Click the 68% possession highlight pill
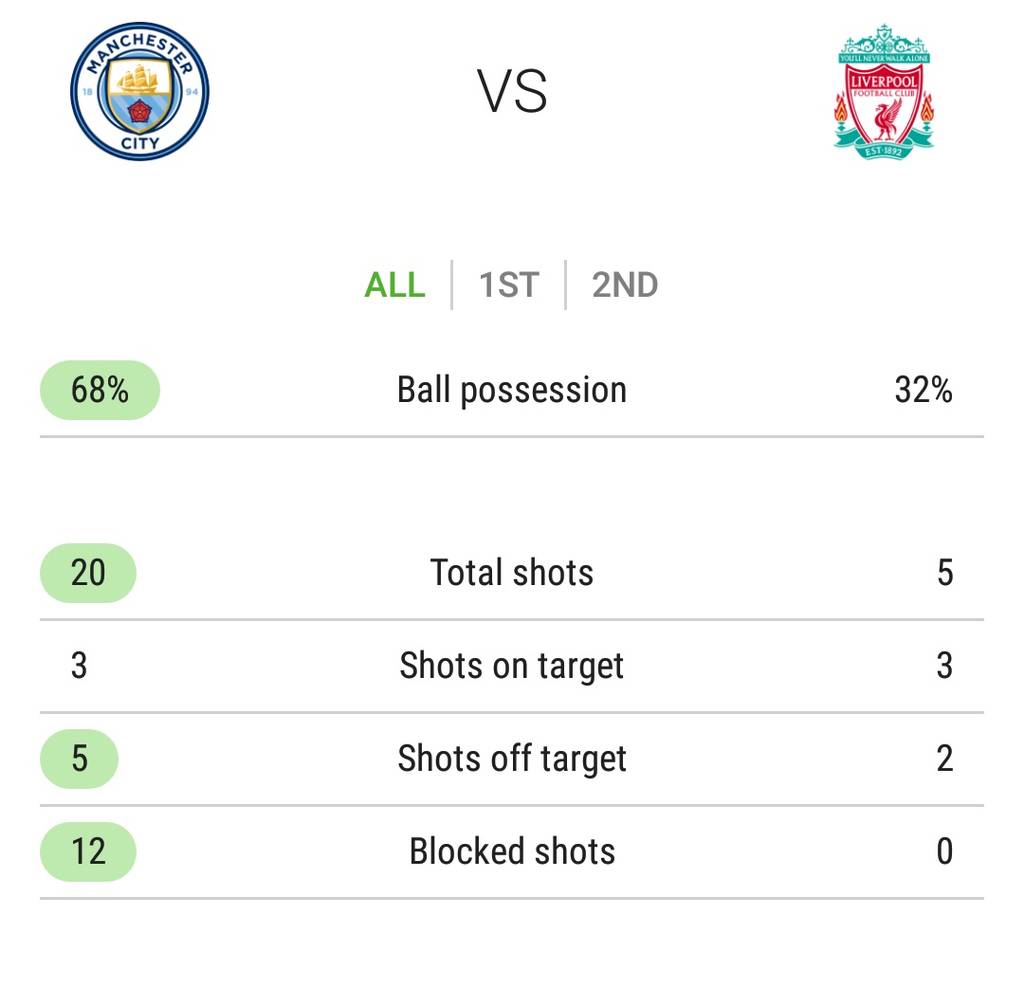1024x987 pixels. coord(100,390)
